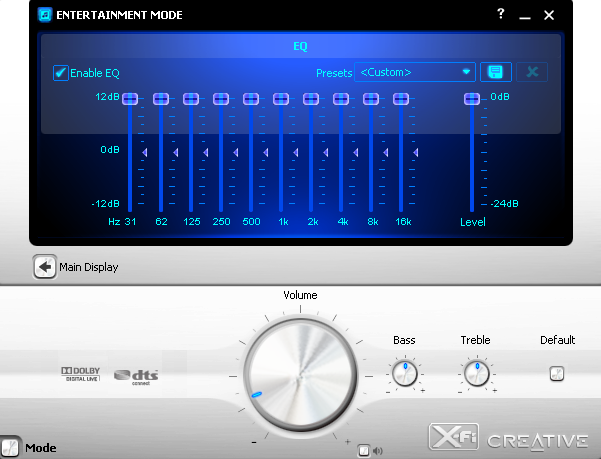Click the 4k EQ slider handle

coord(341,99)
